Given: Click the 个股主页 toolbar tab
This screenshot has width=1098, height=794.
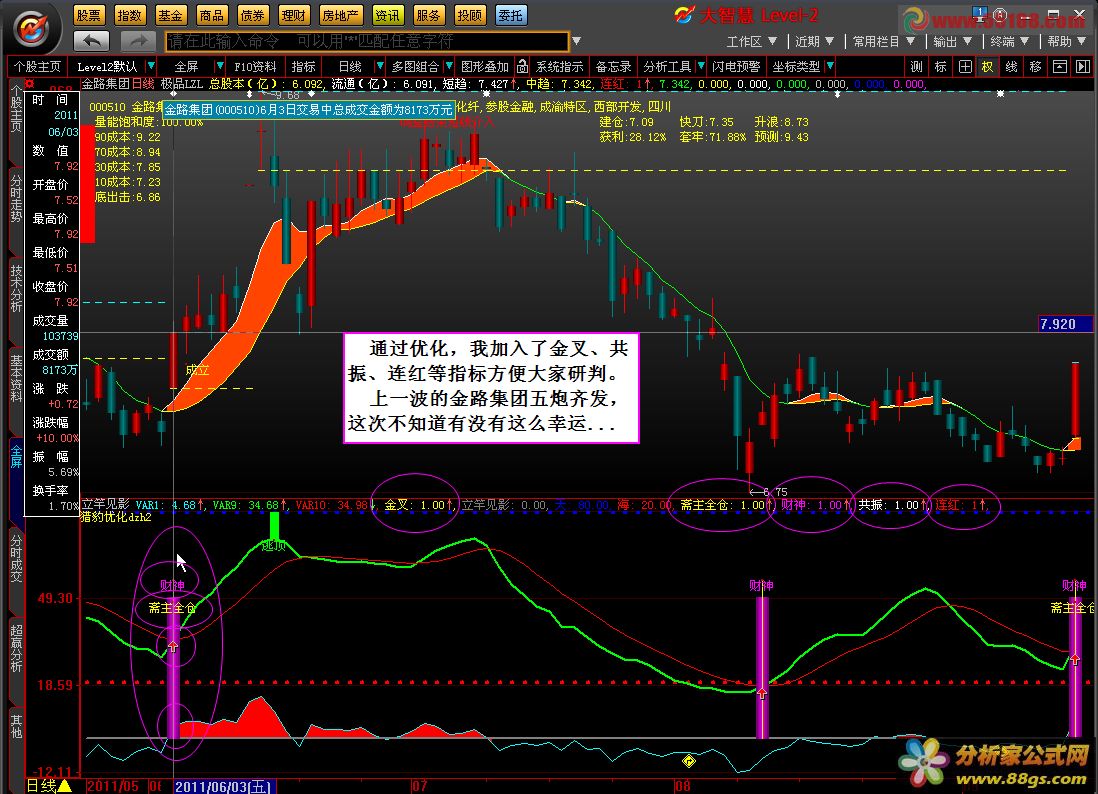Looking at the screenshot, I should coord(38,67).
